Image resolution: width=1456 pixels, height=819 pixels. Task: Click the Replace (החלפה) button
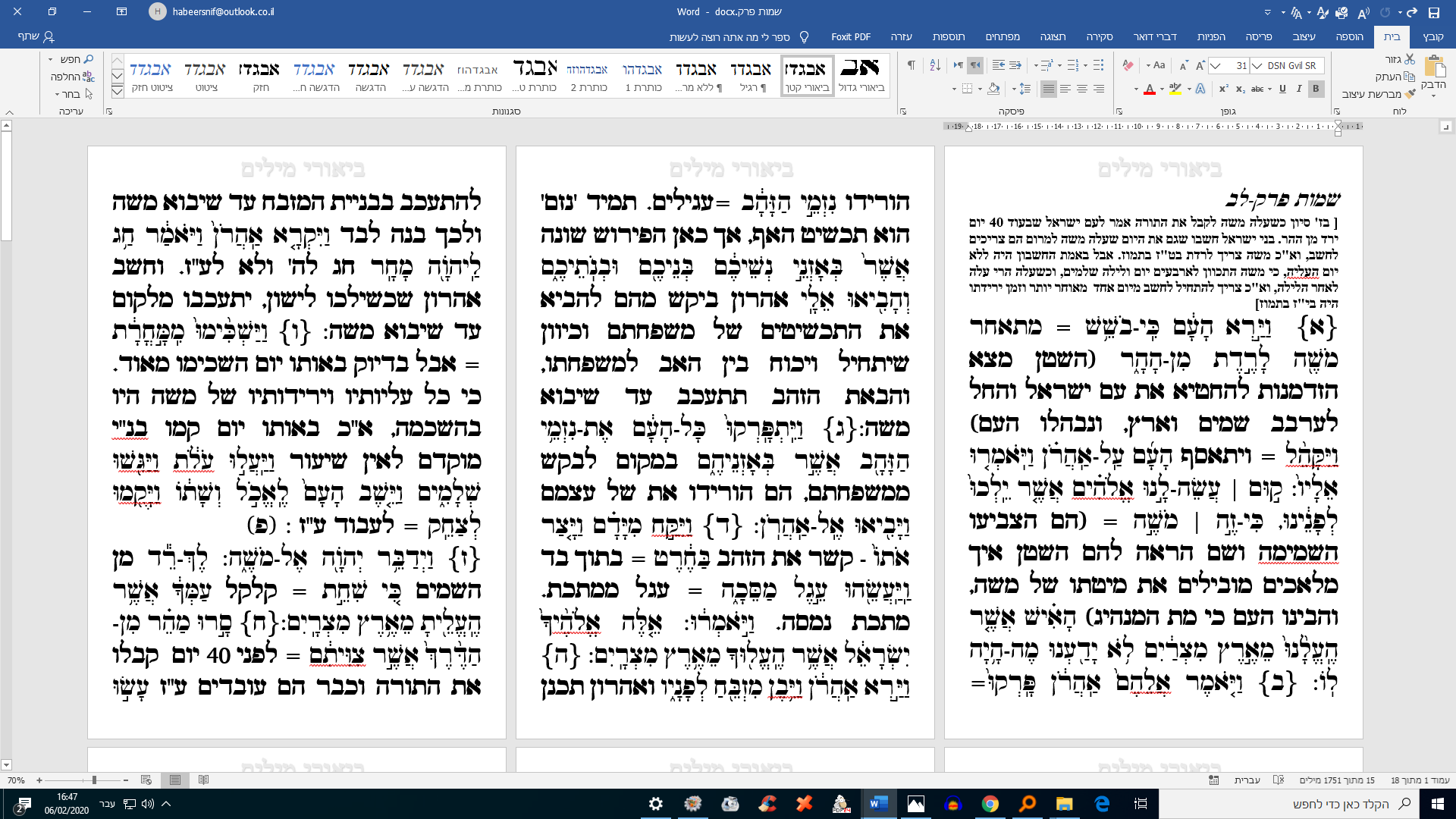(x=72, y=77)
